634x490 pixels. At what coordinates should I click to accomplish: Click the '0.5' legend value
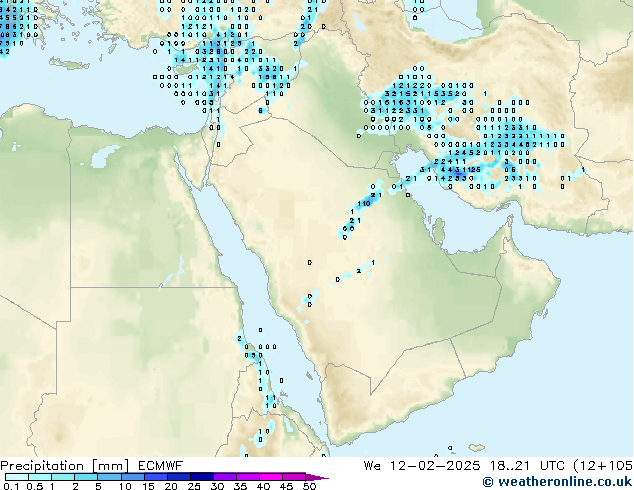[35, 486]
